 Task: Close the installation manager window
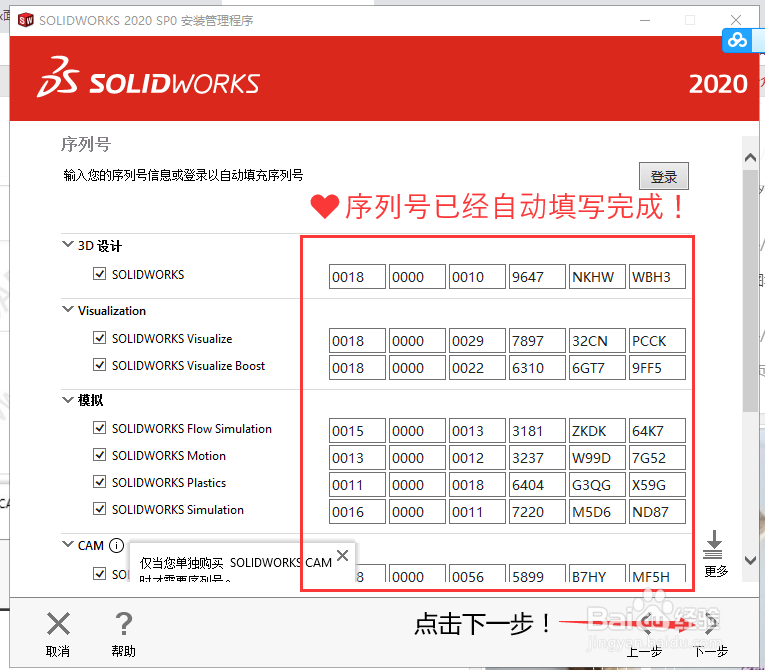pos(736,20)
